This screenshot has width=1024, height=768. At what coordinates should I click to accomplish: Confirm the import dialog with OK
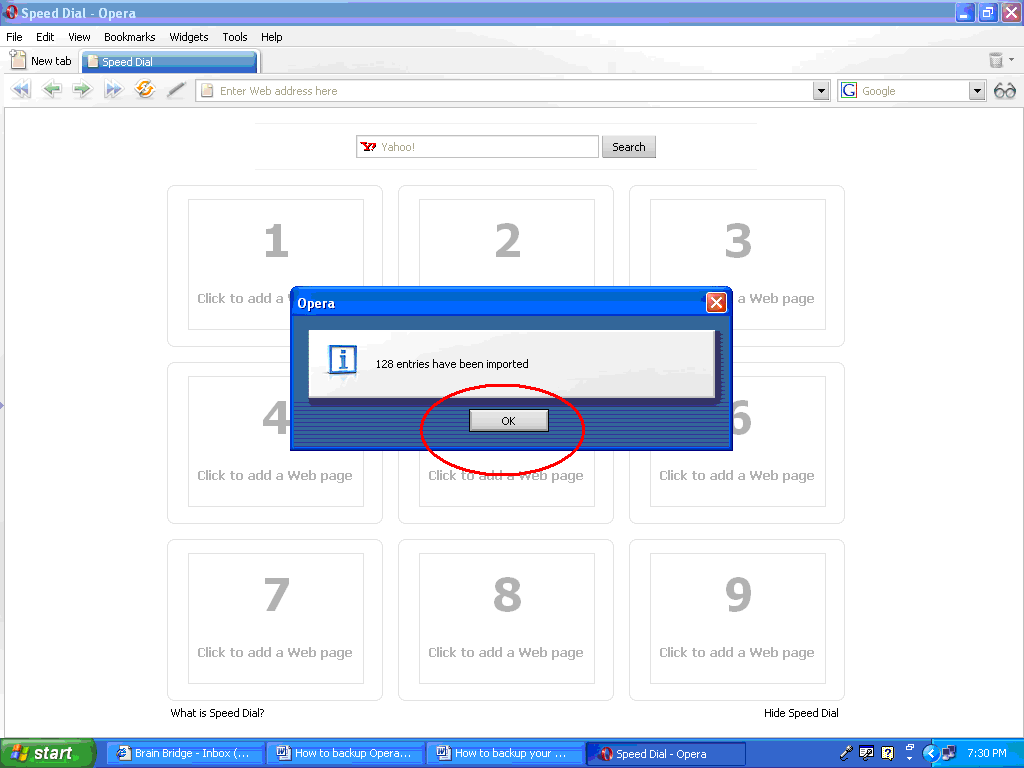pyautogui.click(x=509, y=421)
